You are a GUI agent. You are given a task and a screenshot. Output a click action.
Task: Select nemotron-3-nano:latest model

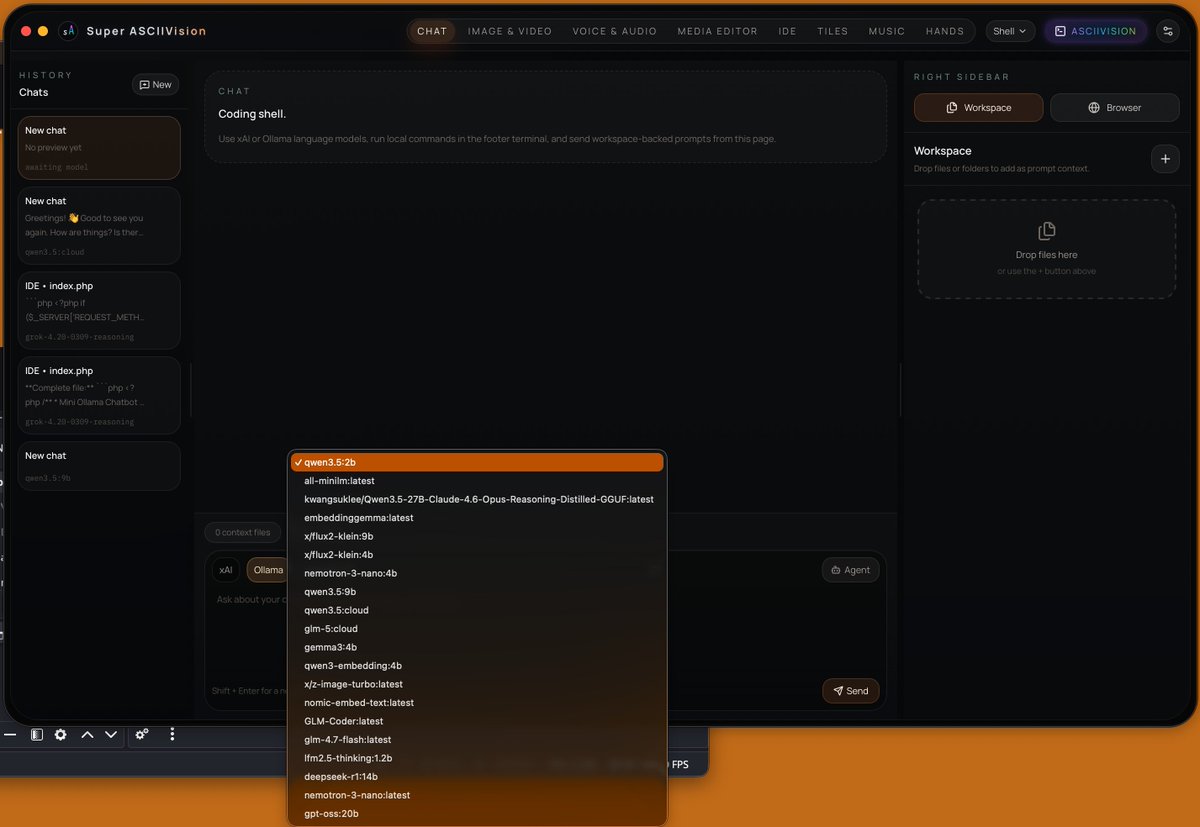coord(477,795)
